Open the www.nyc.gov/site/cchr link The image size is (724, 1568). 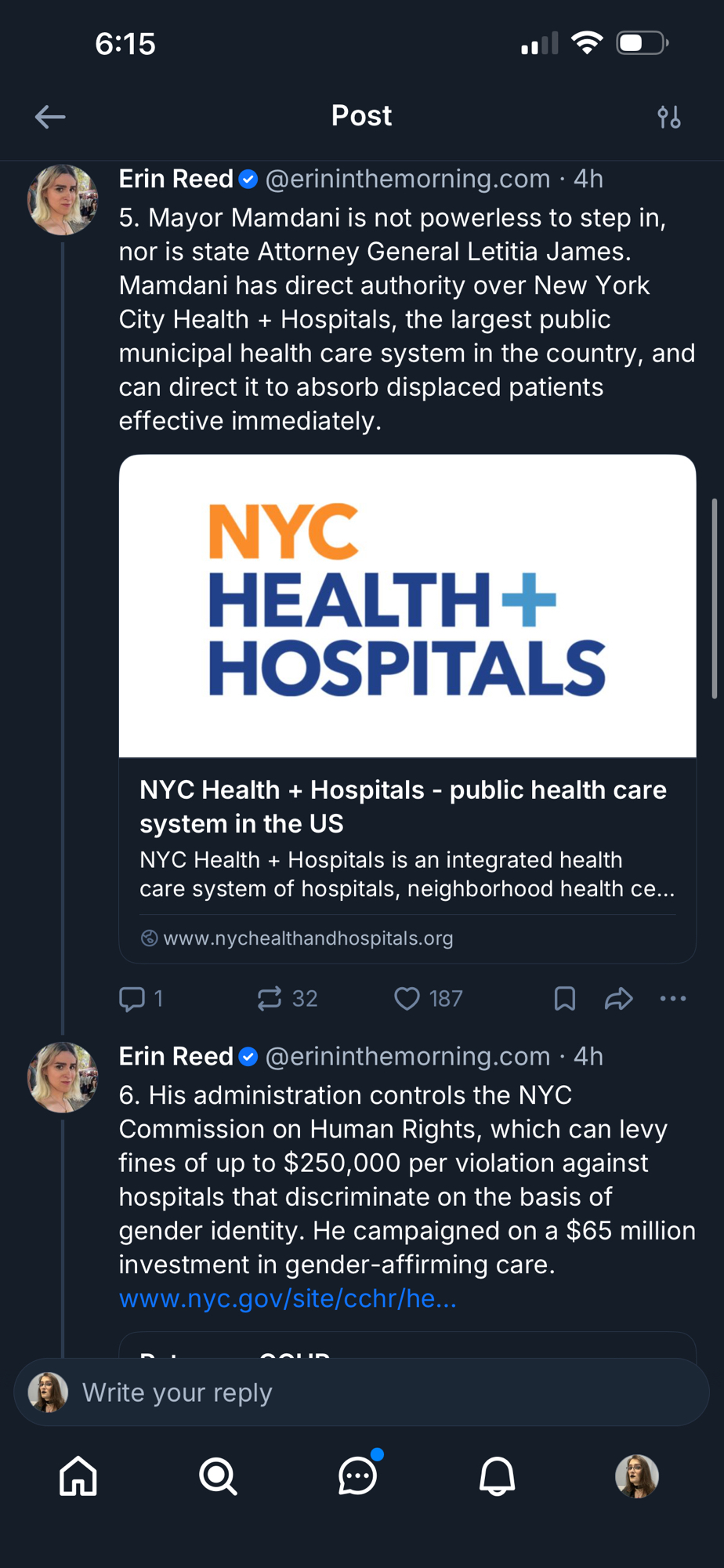click(x=288, y=1298)
